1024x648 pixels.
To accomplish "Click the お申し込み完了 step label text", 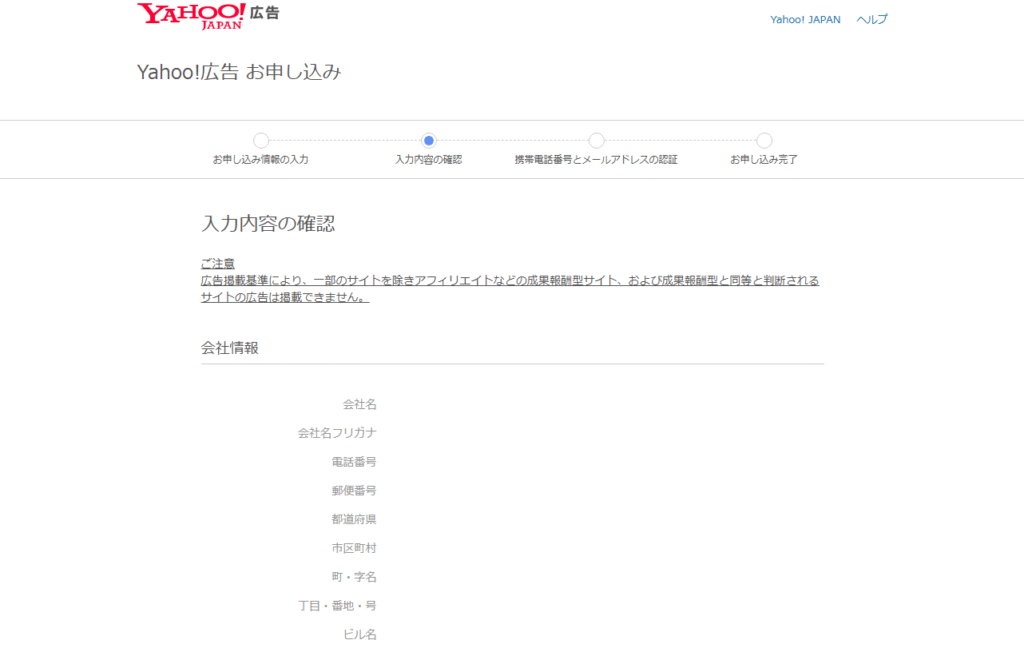I will coord(765,160).
